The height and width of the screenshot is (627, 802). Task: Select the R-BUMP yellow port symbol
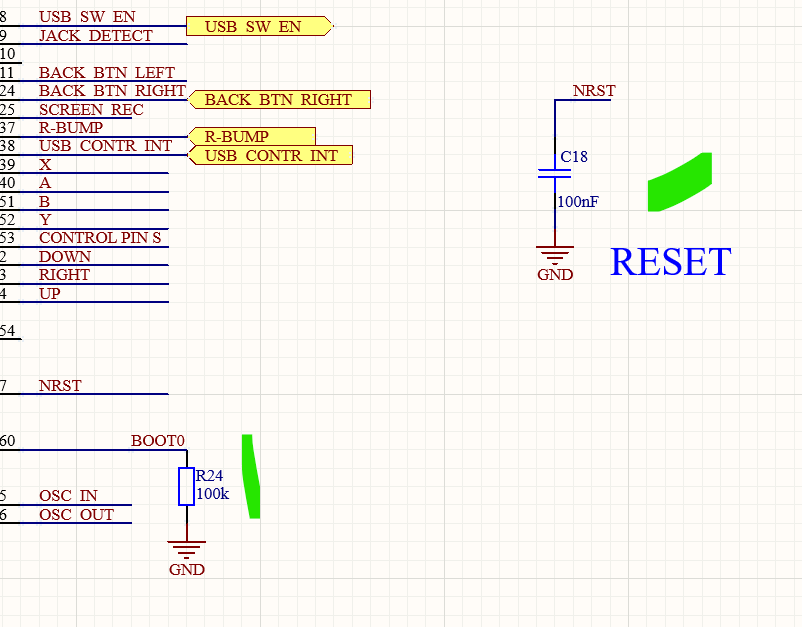click(x=252, y=137)
